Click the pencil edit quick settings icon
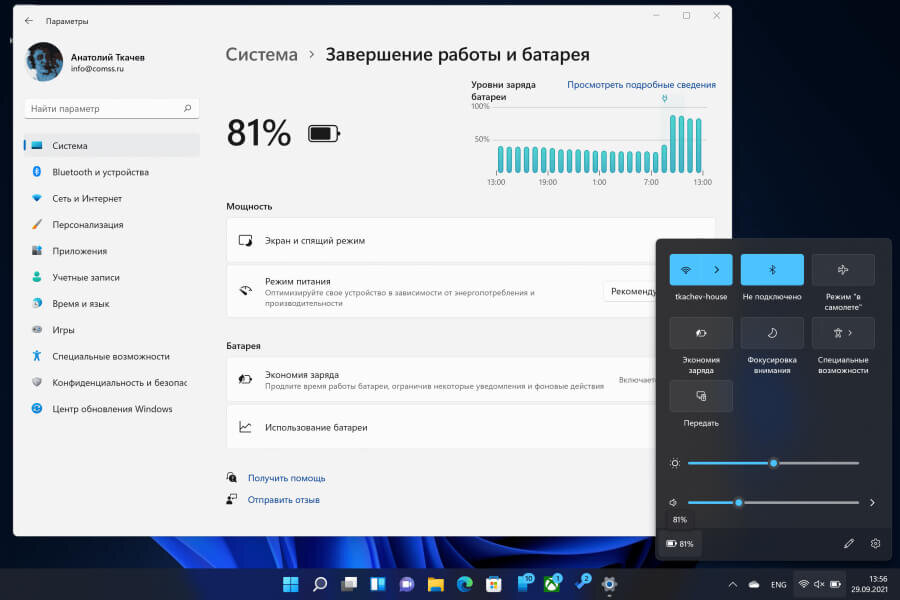 click(x=849, y=543)
